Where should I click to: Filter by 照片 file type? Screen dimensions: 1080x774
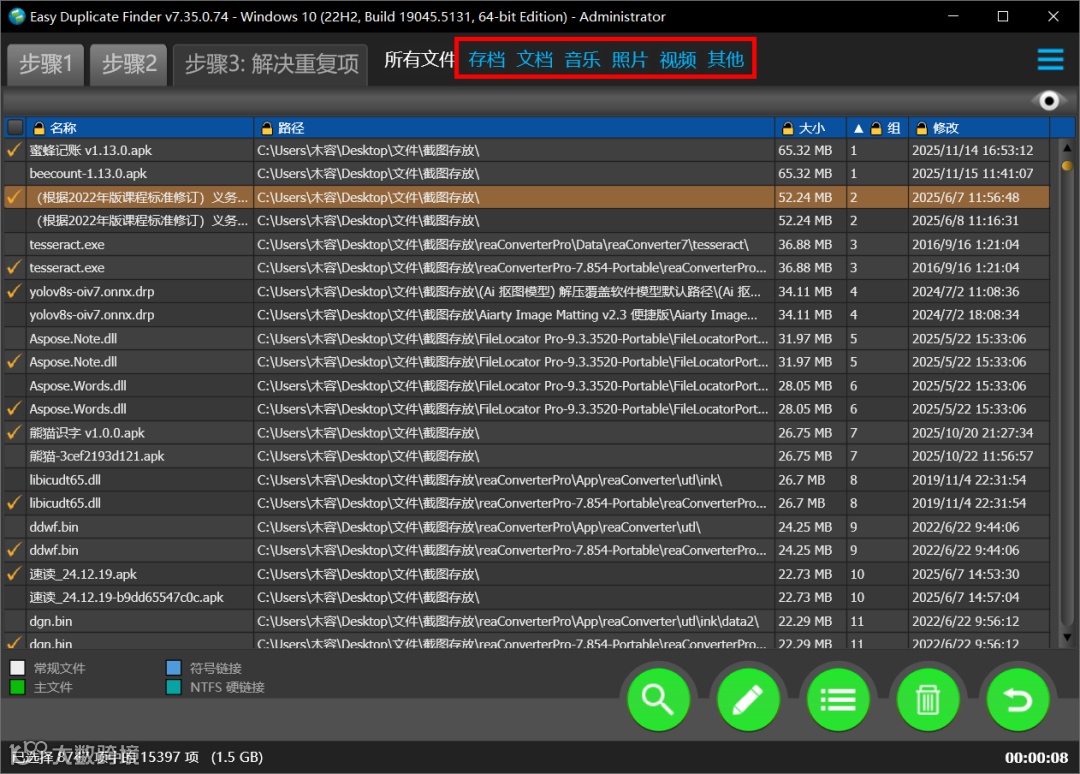[630, 60]
